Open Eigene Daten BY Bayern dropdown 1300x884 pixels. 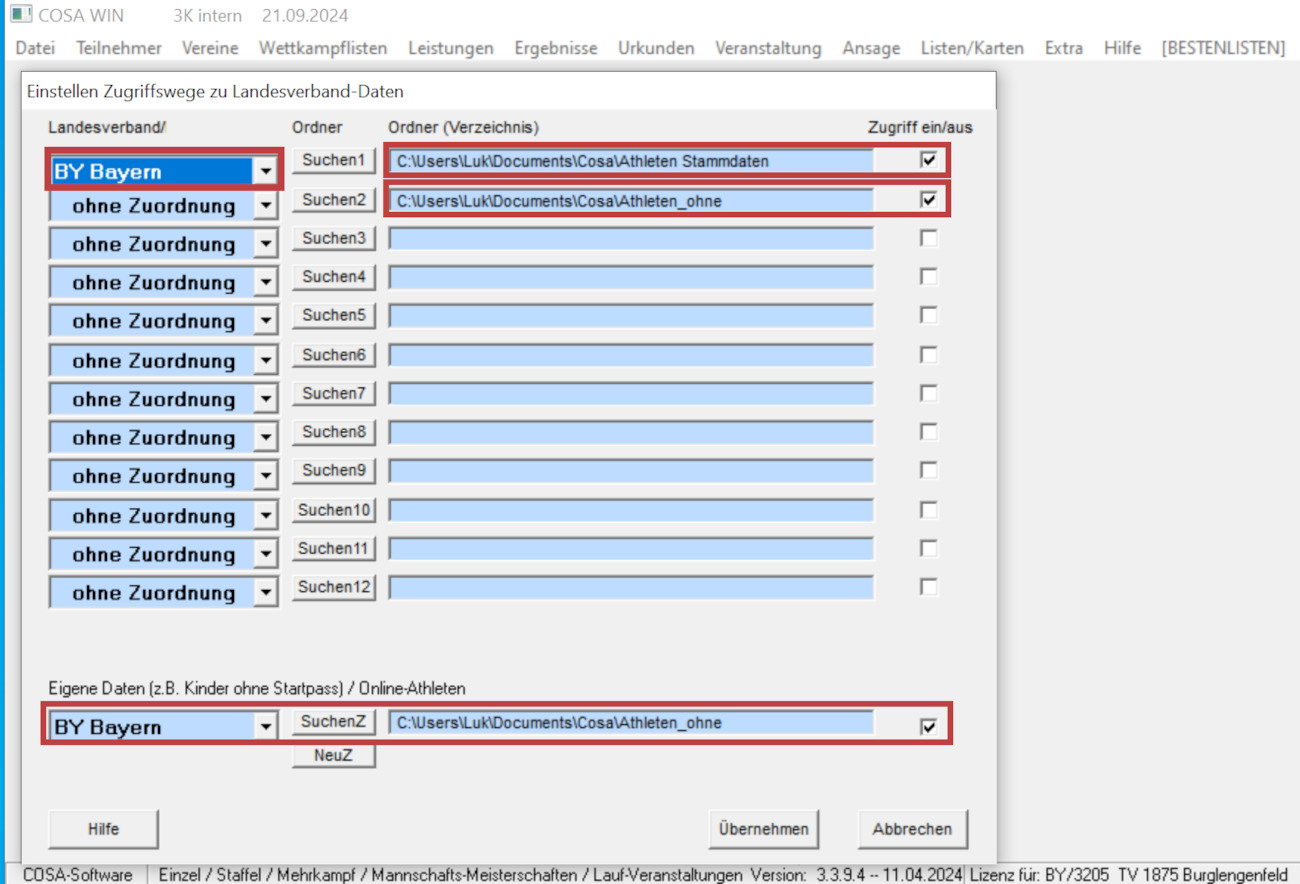click(x=265, y=727)
